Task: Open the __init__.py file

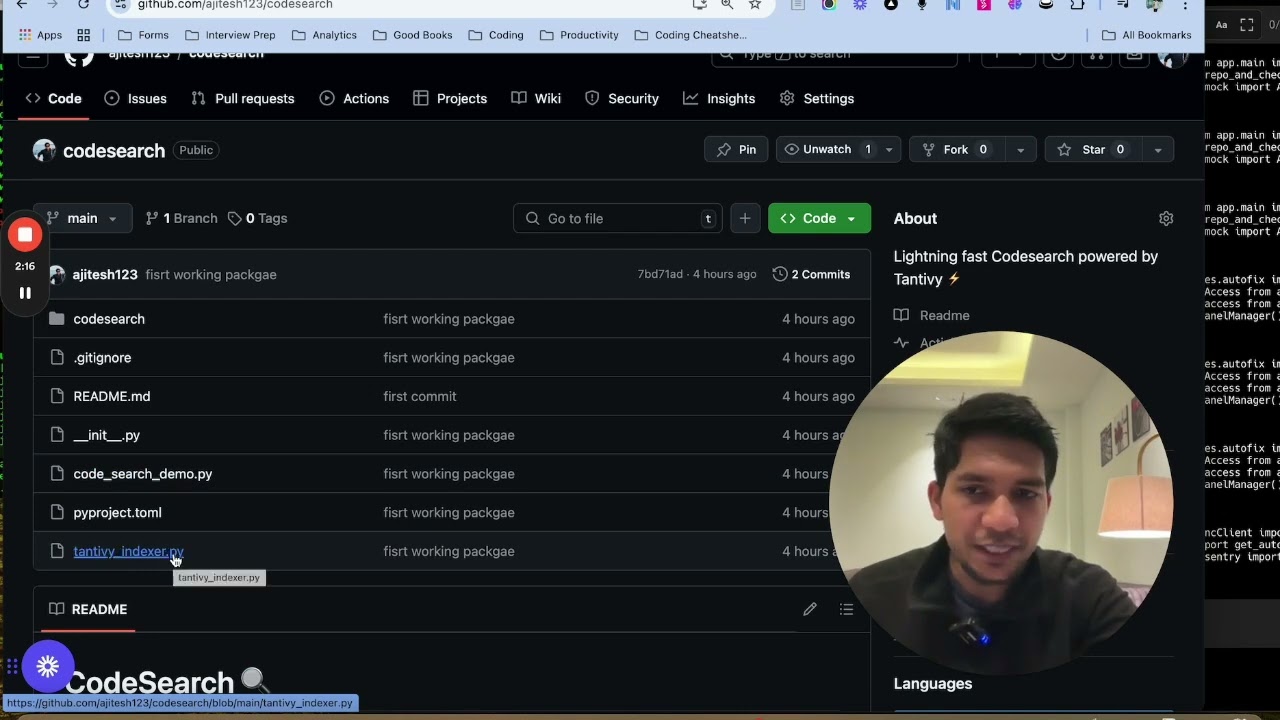Action: click(x=106, y=435)
